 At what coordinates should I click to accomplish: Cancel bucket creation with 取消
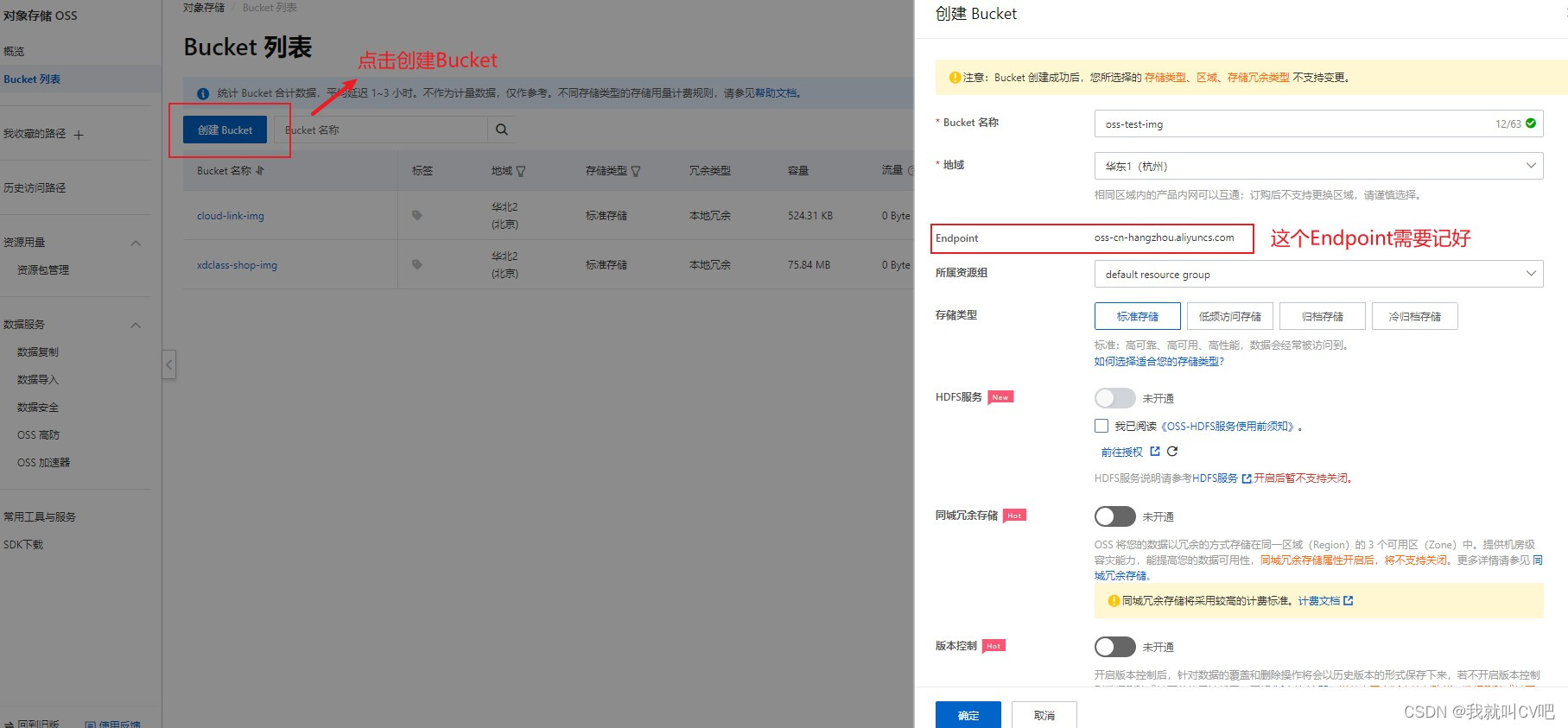click(1044, 715)
